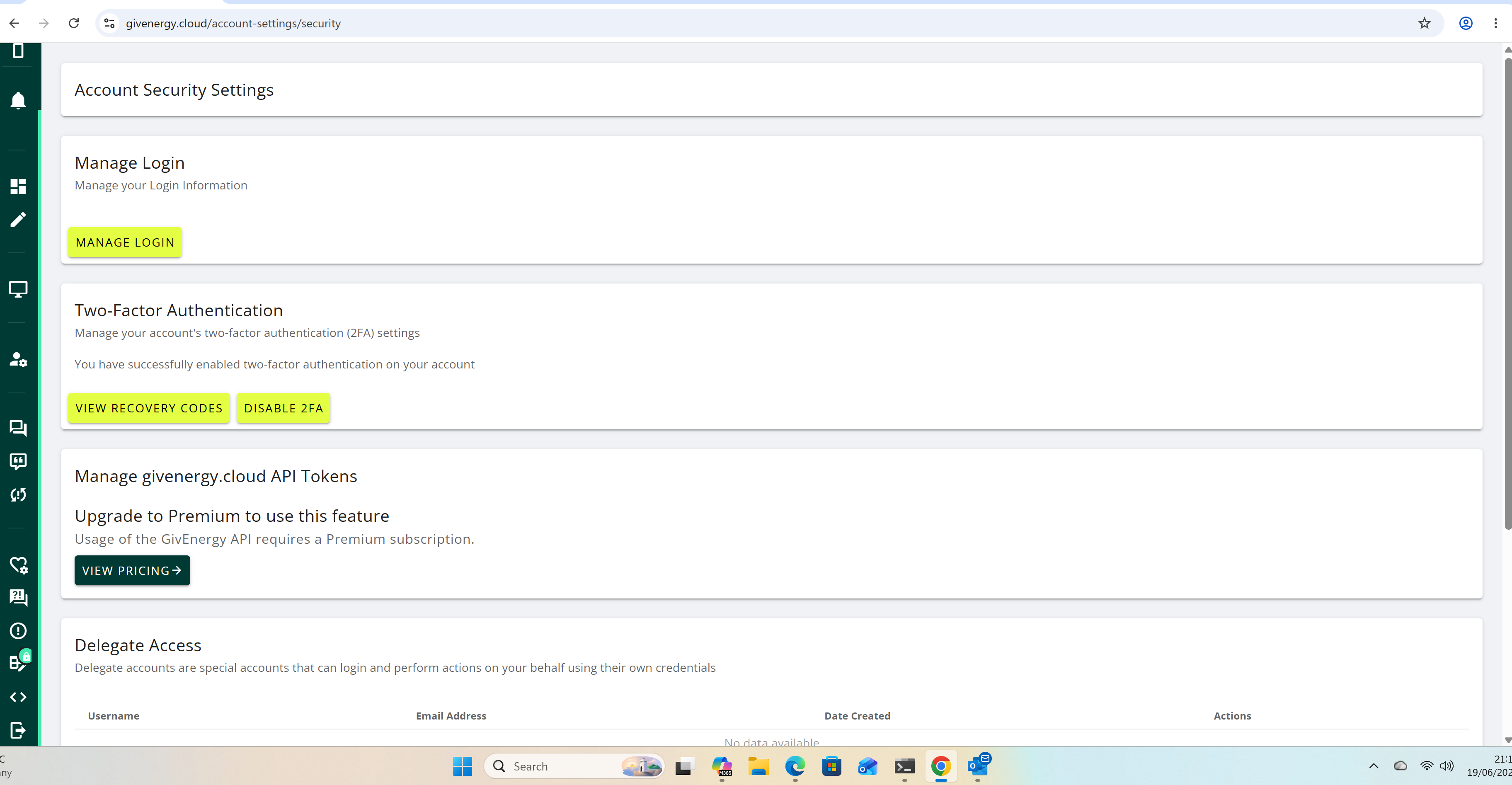Open the Chrome three-dot menu
This screenshot has height=785, width=1512.
(x=1495, y=24)
